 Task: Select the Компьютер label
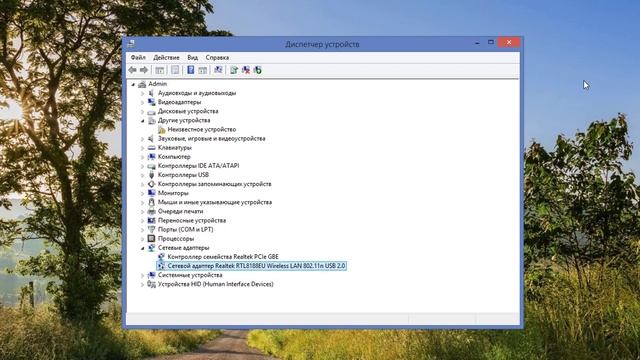click(x=174, y=157)
